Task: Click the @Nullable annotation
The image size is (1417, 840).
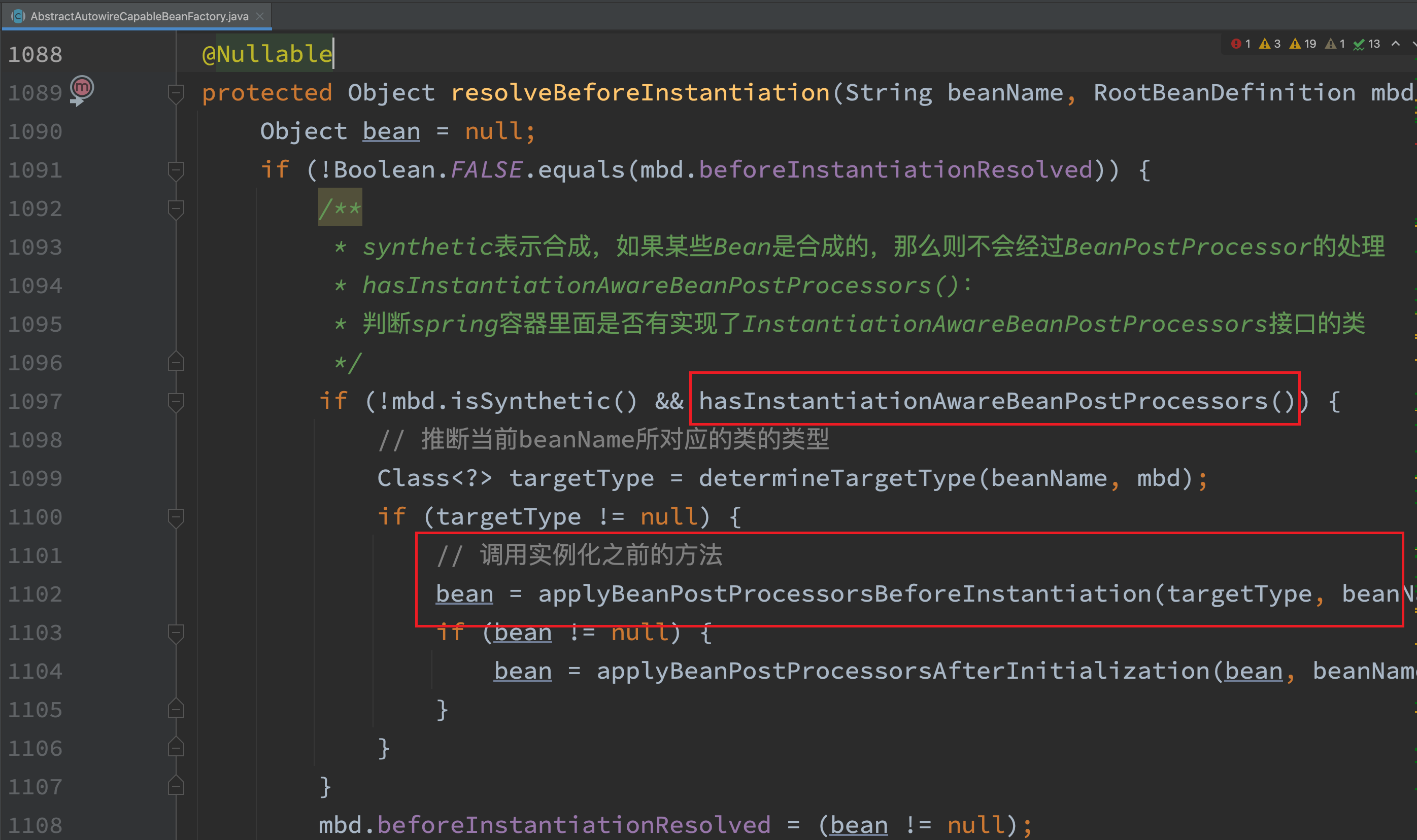Action: pyautogui.click(x=267, y=54)
